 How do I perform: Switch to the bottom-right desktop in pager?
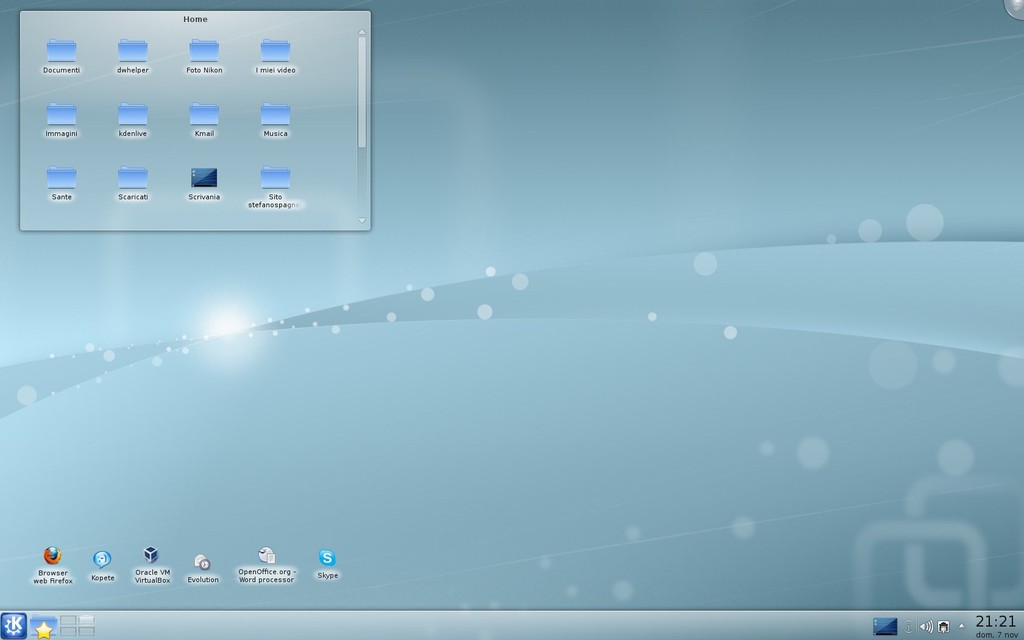[86, 631]
